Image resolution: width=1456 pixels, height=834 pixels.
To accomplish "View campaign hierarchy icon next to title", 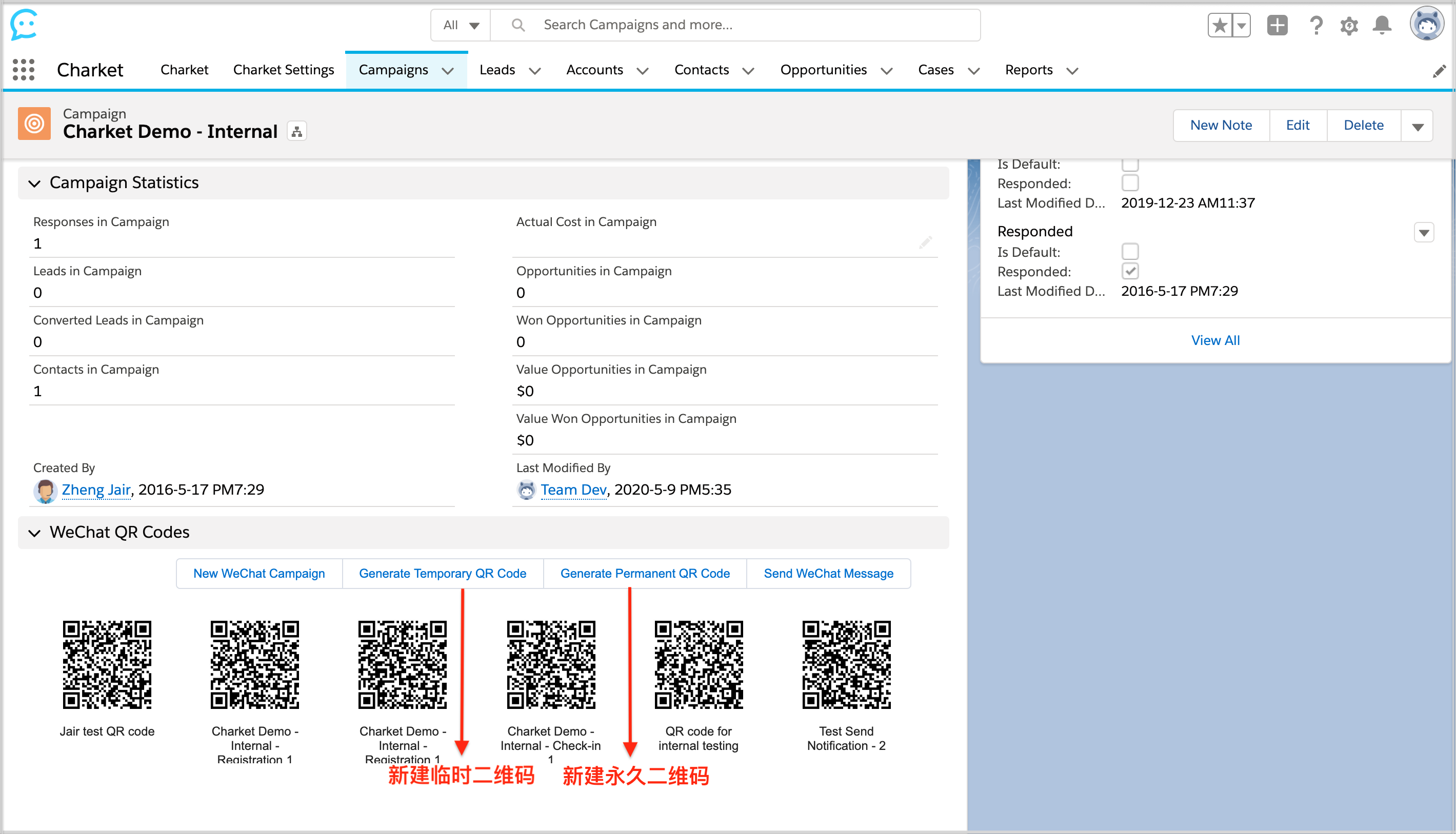I will (297, 132).
